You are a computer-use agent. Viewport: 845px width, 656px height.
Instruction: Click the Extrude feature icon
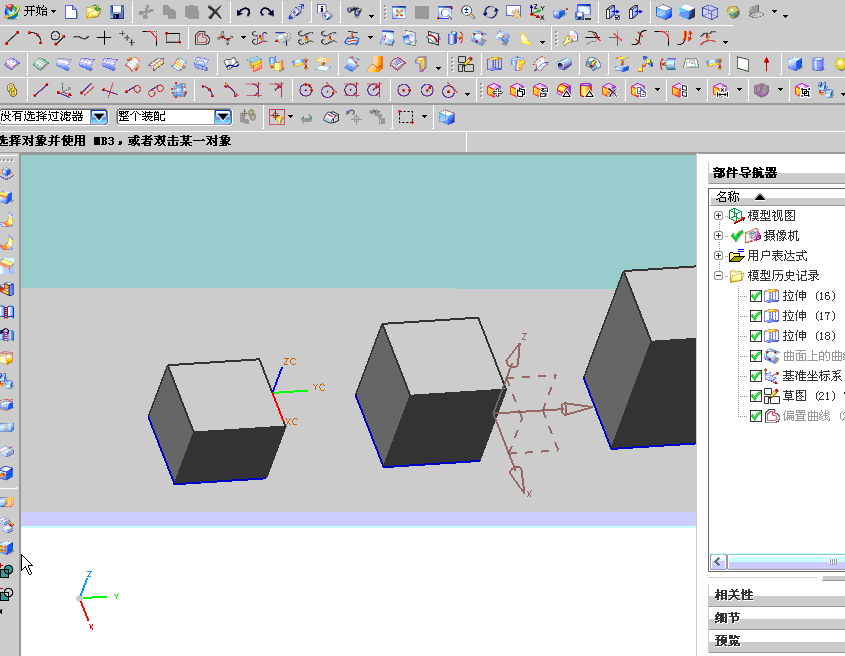point(494,64)
